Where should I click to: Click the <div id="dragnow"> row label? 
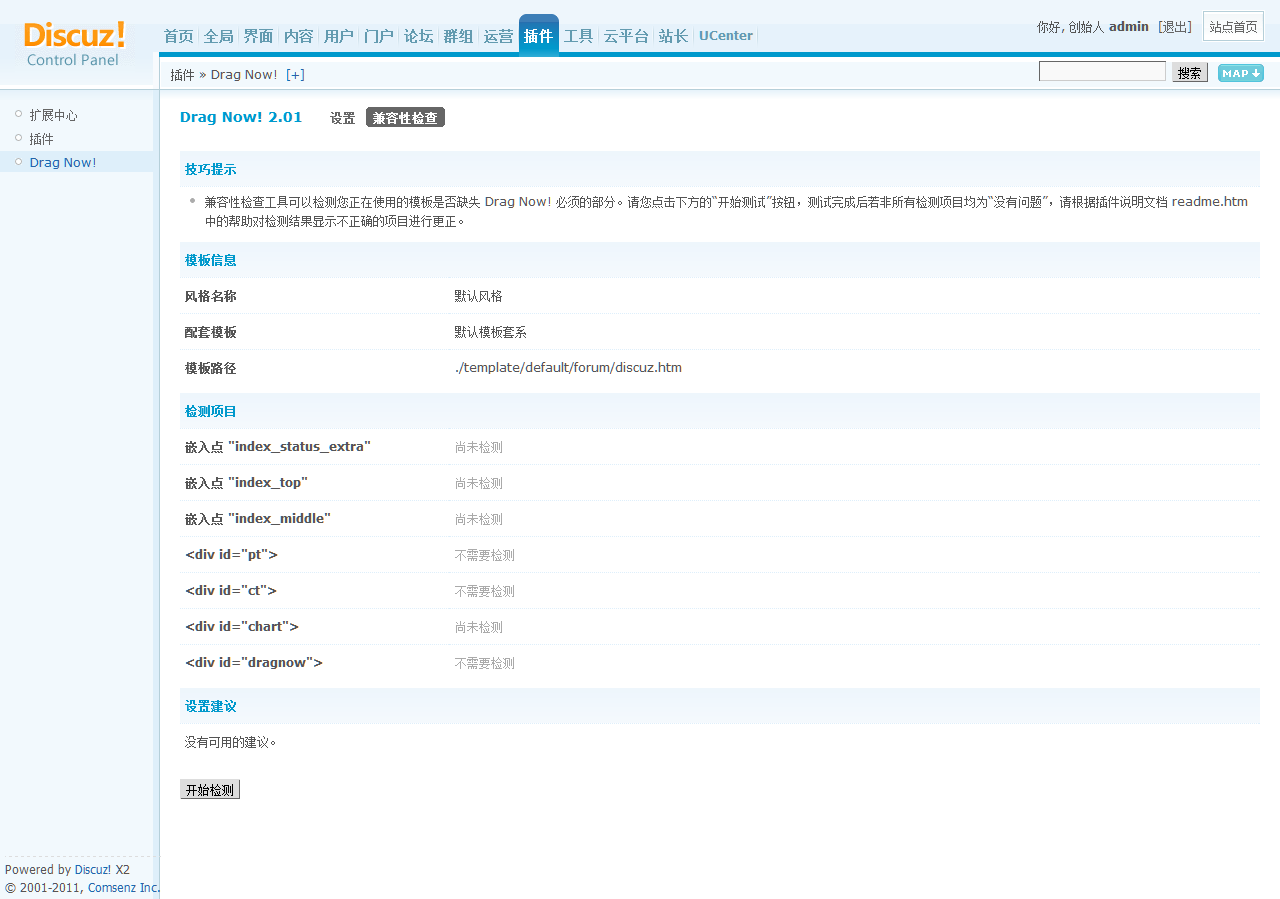tap(254, 663)
